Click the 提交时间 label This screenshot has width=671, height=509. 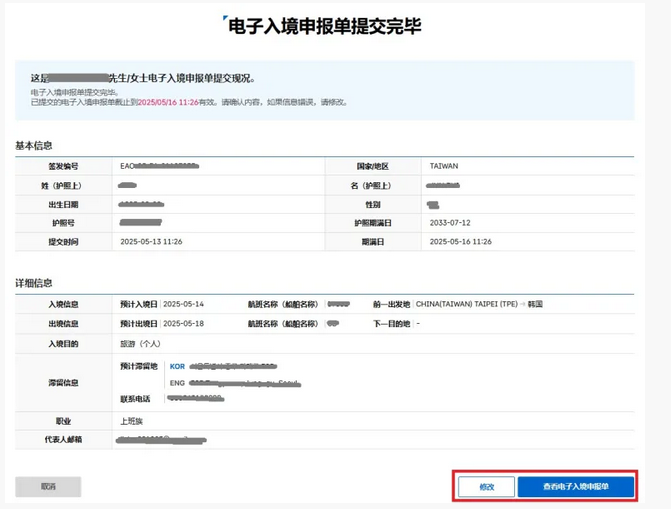[x=63, y=242]
